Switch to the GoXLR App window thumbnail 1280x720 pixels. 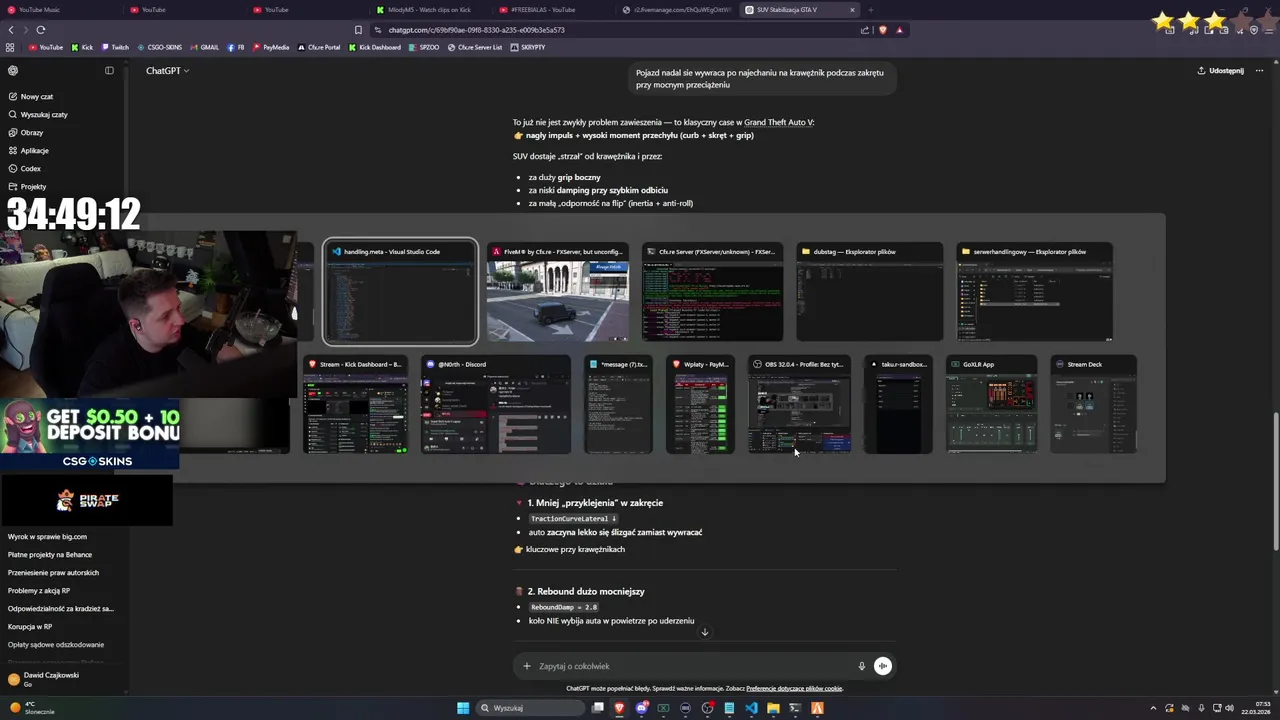tap(991, 405)
